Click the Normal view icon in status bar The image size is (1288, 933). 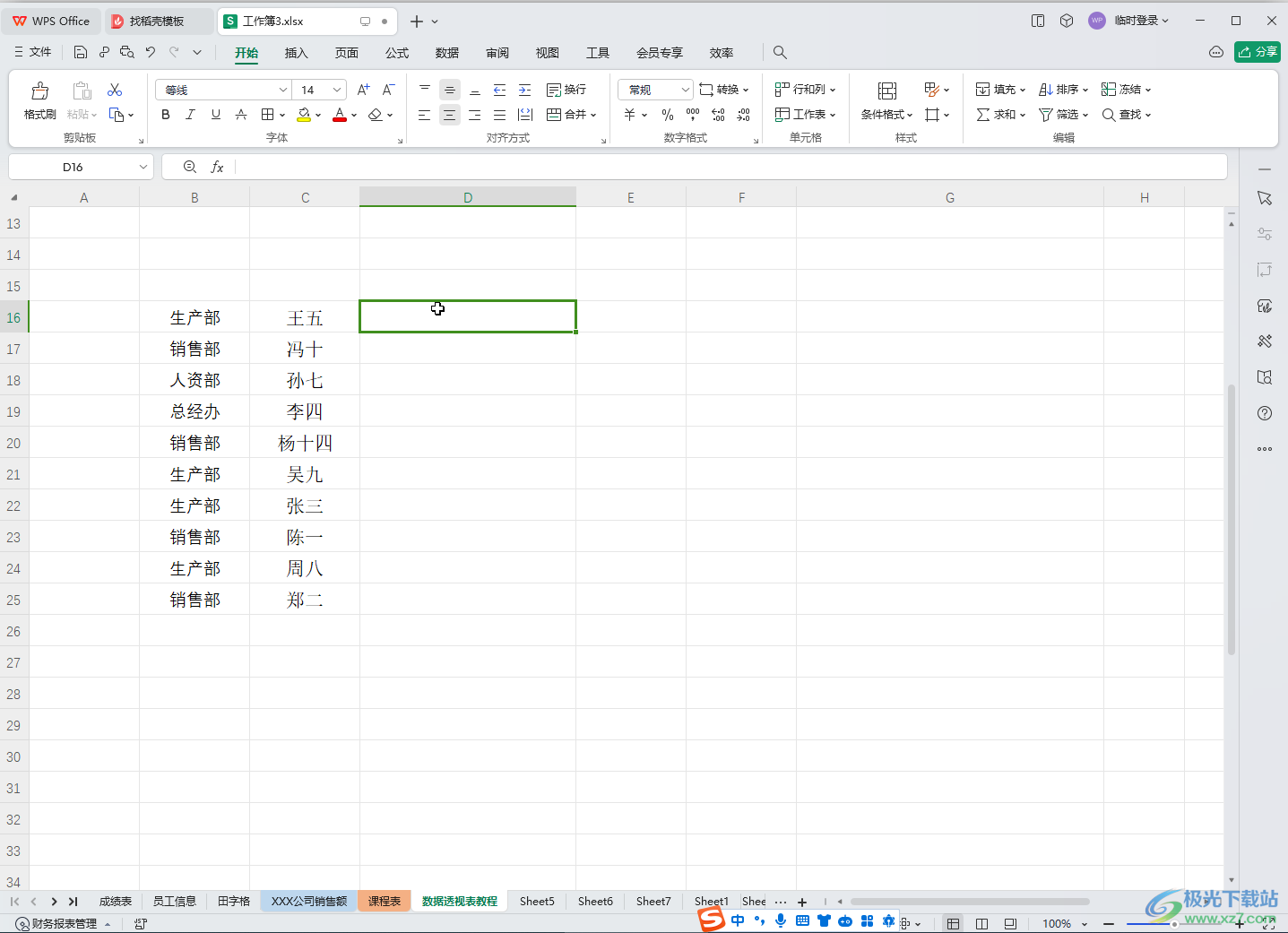pos(953,923)
